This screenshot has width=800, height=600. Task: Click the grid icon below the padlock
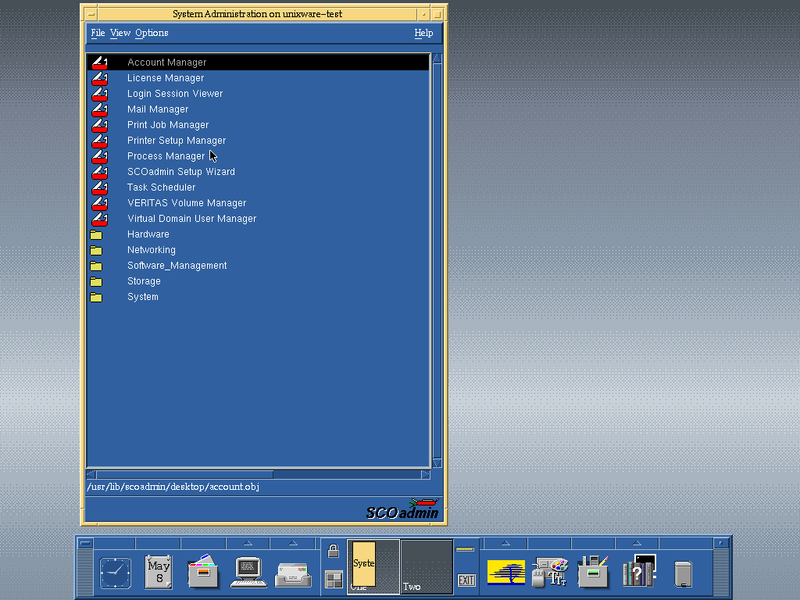(334, 580)
